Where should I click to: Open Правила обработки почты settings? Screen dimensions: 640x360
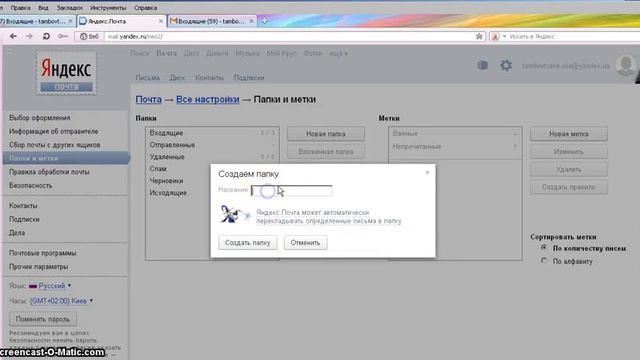pos(49,172)
